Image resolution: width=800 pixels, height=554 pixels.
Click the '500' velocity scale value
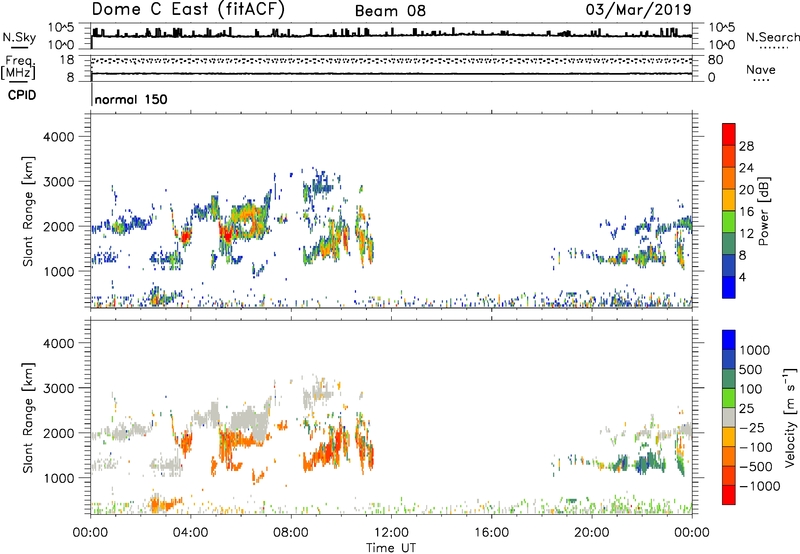coord(750,370)
